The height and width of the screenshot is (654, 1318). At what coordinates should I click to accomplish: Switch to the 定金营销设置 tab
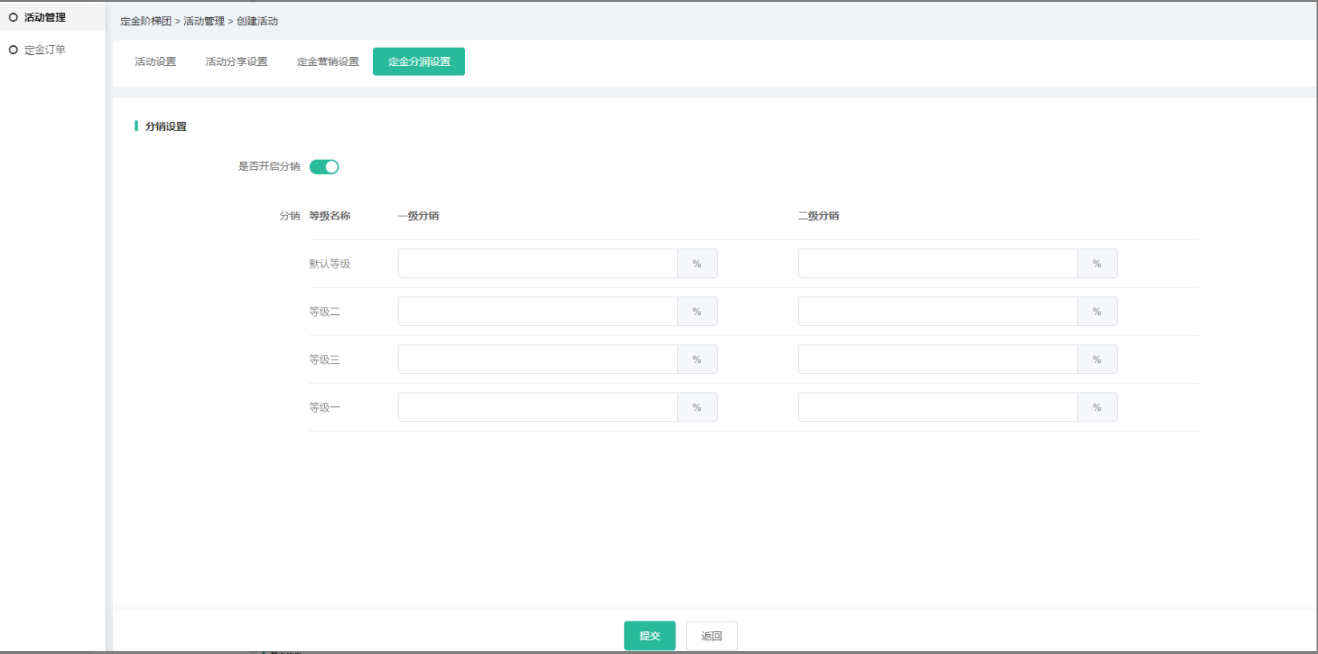point(327,62)
